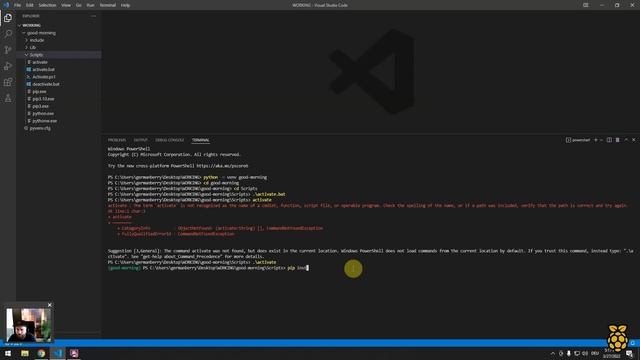This screenshot has width=640, height=360.
Task: Switch to the Problems tab
Action: (x=117, y=140)
